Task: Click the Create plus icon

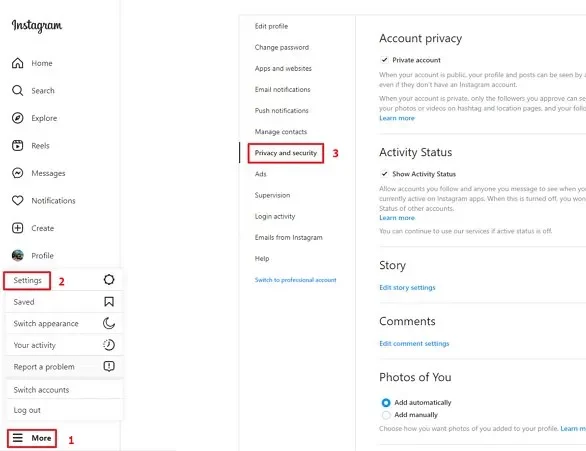Action: pyautogui.click(x=18, y=228)
